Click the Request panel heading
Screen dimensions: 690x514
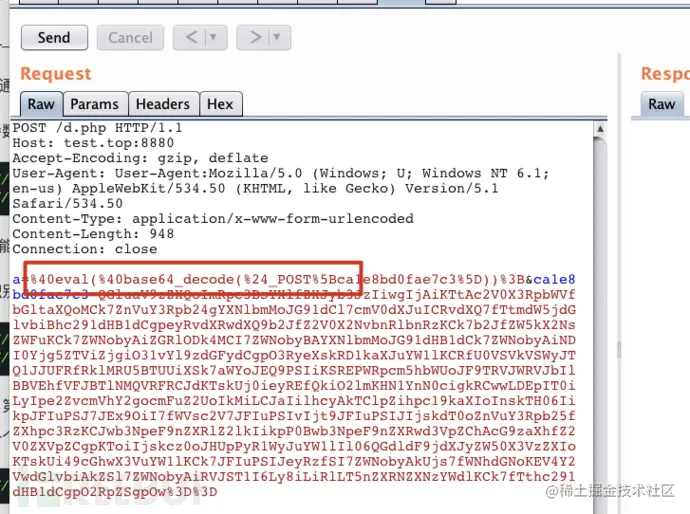click(56, 73)
